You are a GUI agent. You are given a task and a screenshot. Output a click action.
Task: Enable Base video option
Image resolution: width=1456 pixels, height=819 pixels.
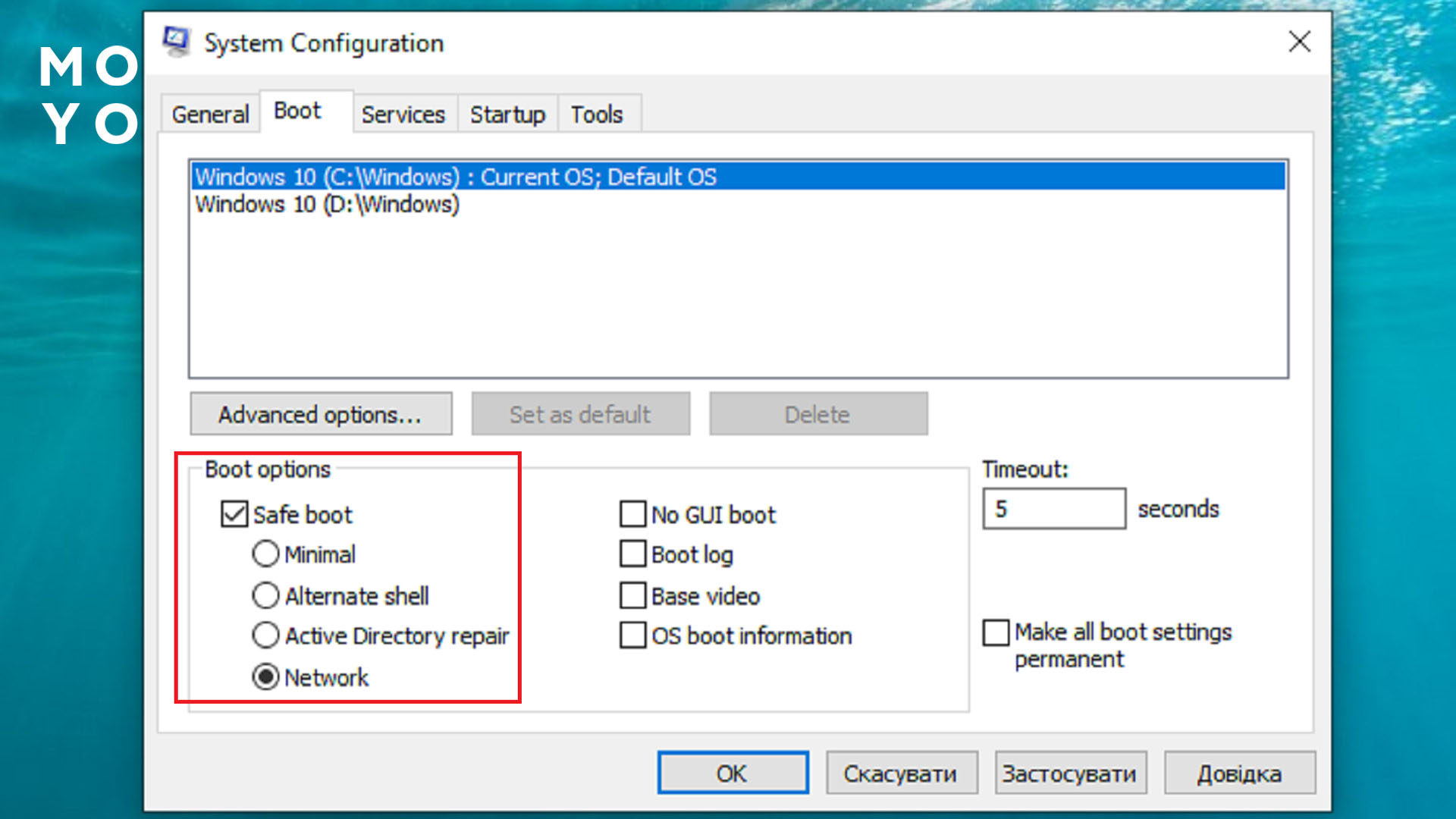coord(632,596)
